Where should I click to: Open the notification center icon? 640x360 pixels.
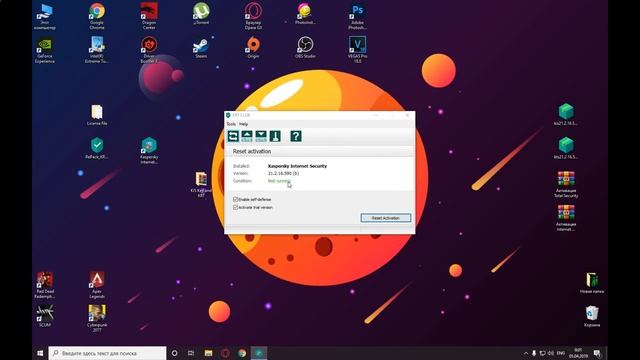597,353
